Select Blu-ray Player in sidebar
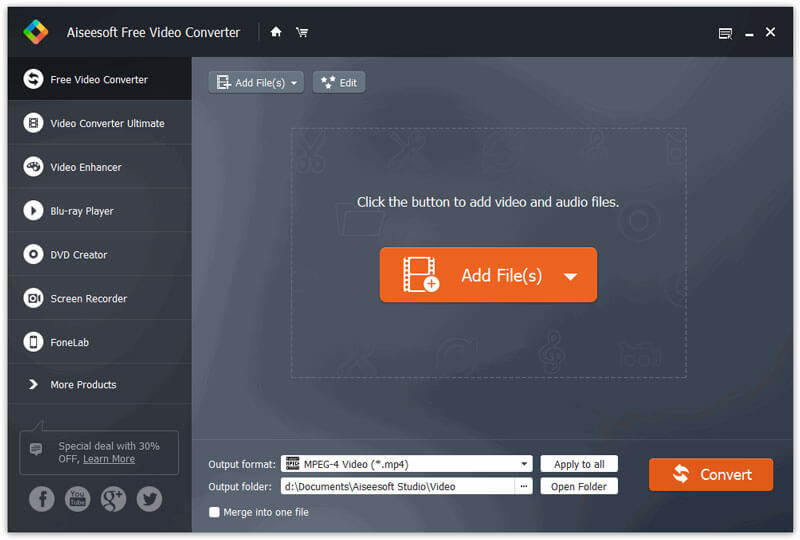Screen dimensions: 800x540 (x=82, y=211)
